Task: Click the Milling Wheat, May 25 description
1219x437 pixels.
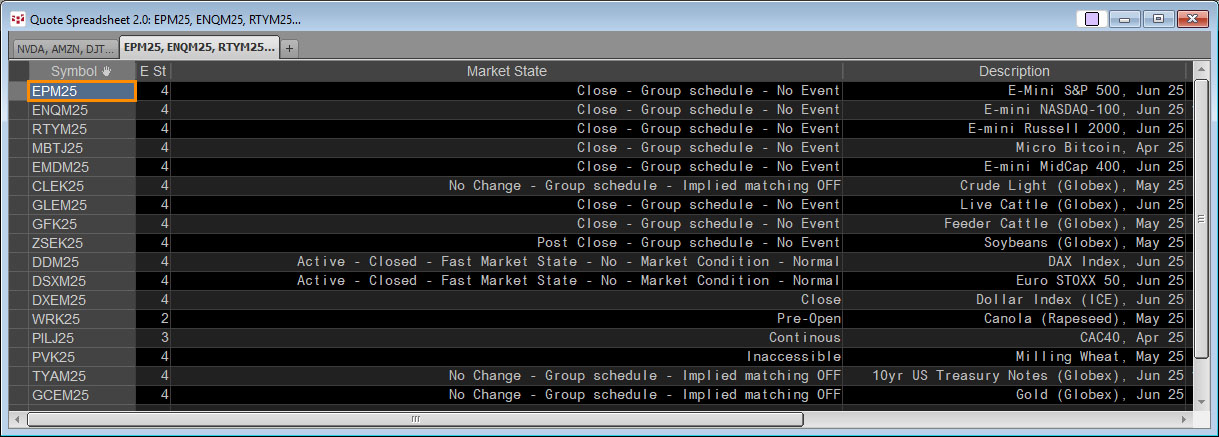Action: coord(1100,357)
